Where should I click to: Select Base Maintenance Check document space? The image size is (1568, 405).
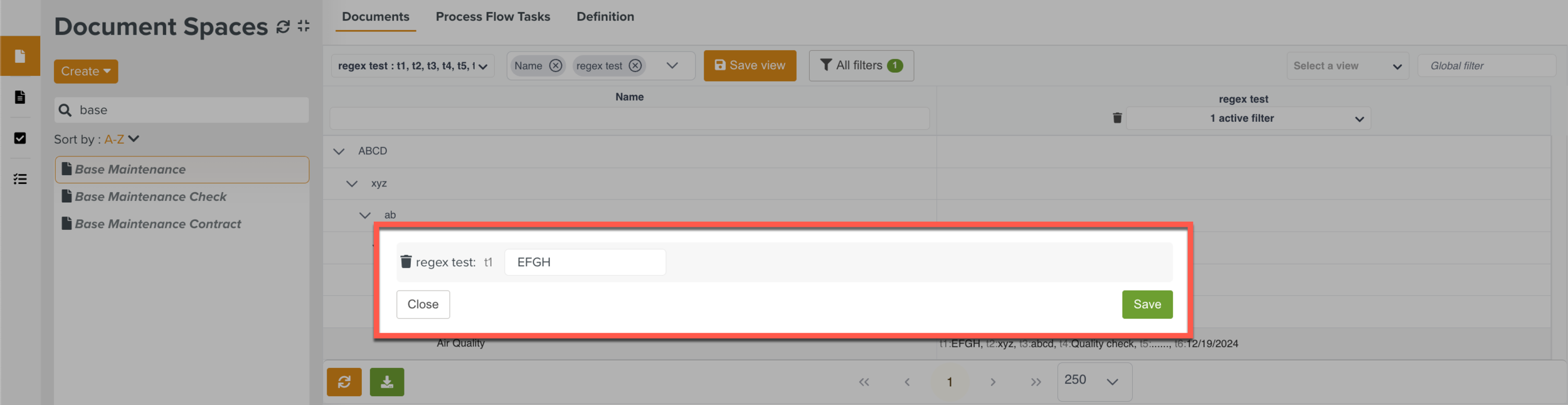(x=151, y=197)
